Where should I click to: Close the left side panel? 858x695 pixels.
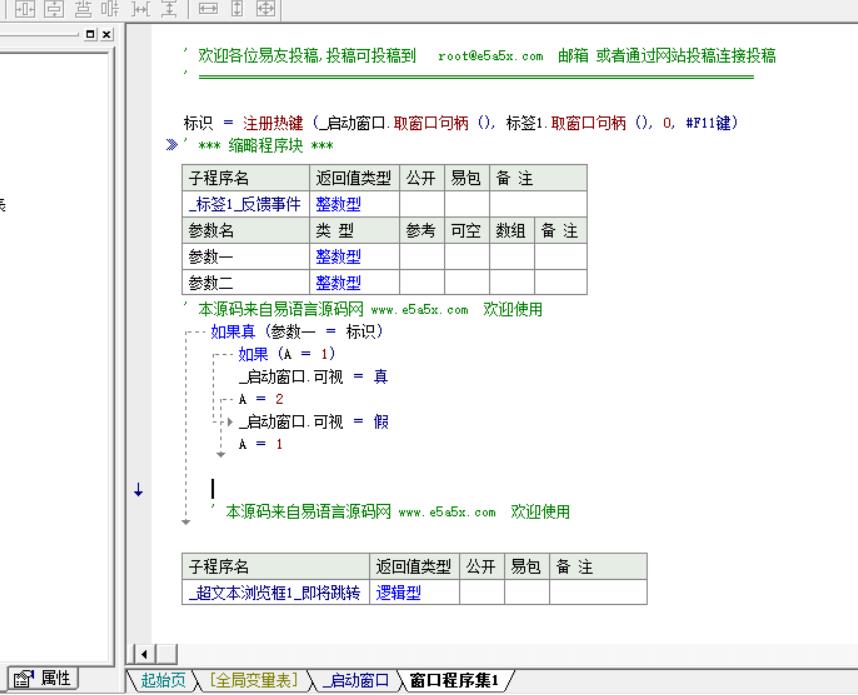107,34
